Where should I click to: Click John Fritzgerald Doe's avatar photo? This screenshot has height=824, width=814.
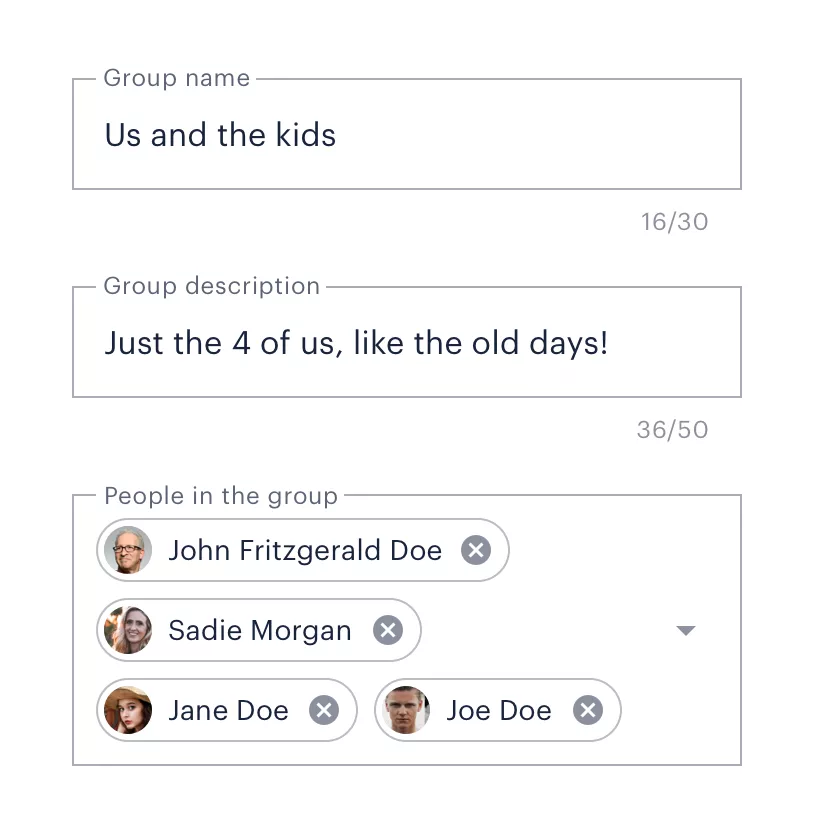pyautogui.click(x=128, y=550)
